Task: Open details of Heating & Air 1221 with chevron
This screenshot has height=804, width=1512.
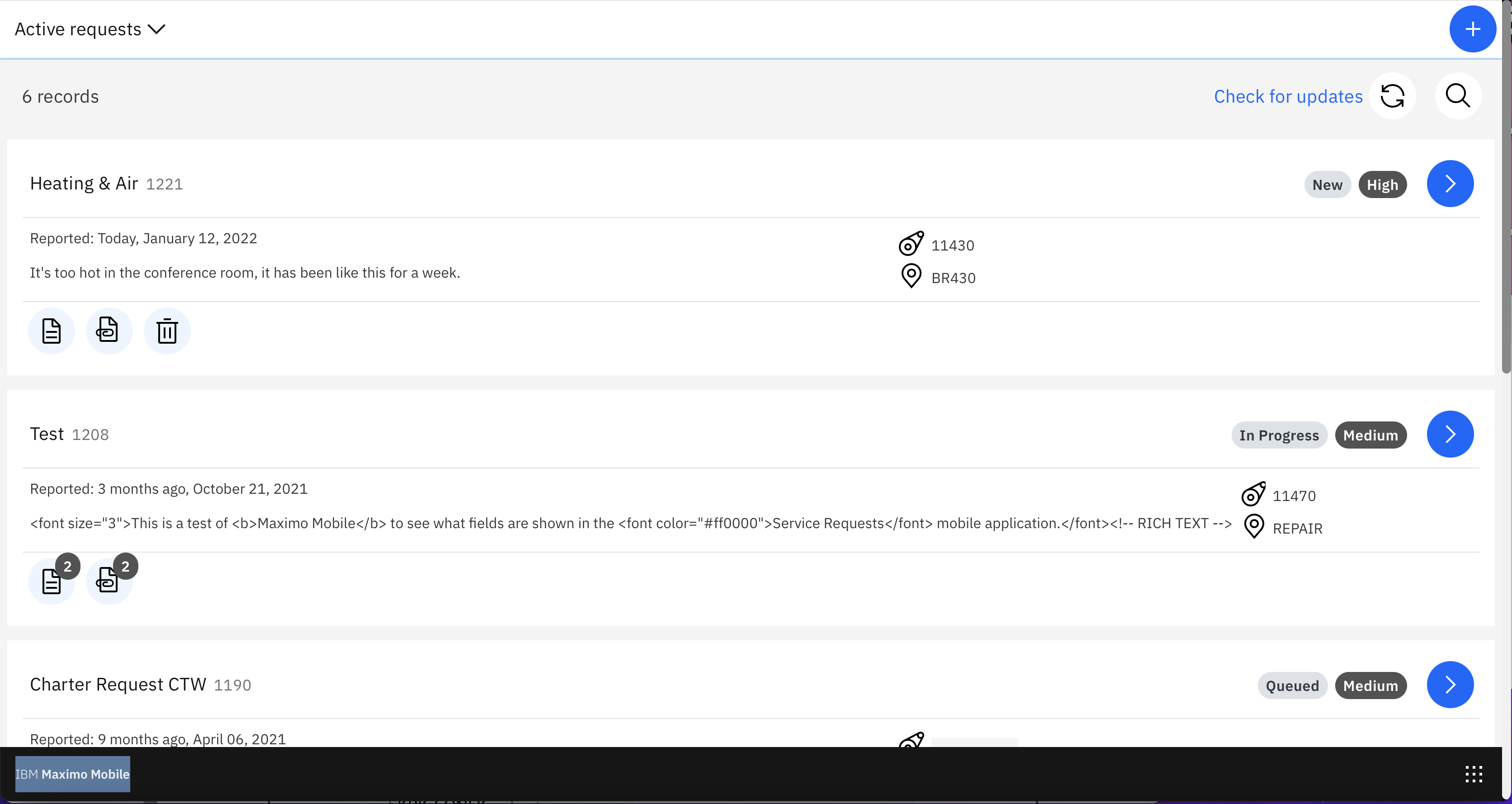Action: (x=1451, y=184)
